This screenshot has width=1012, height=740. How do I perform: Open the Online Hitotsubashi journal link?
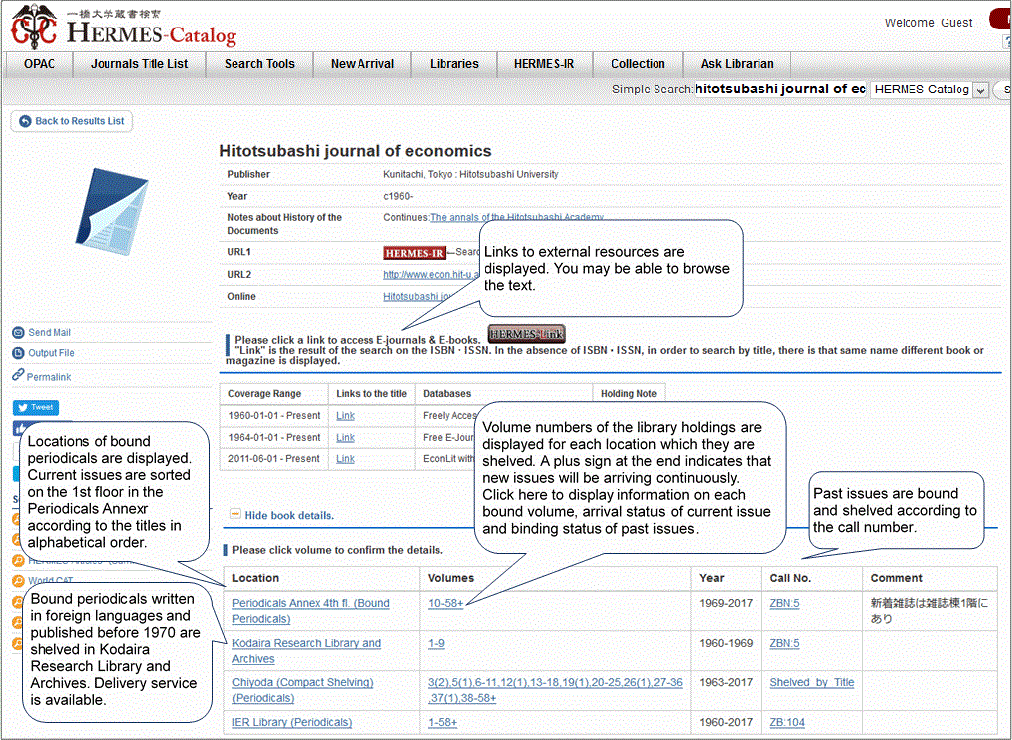click(x=418, y=297)
